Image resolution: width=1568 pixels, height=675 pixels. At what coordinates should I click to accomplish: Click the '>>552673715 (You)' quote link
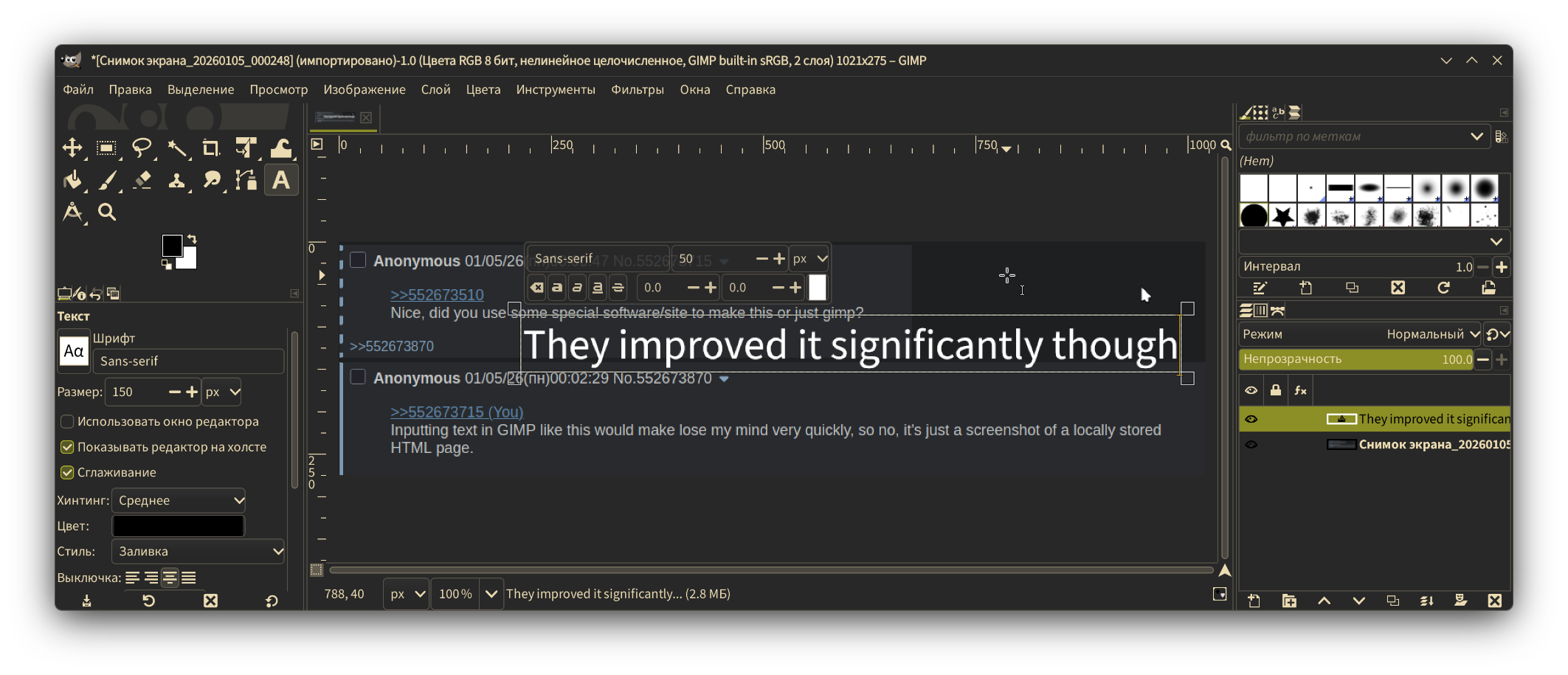(x=457, y=412)
